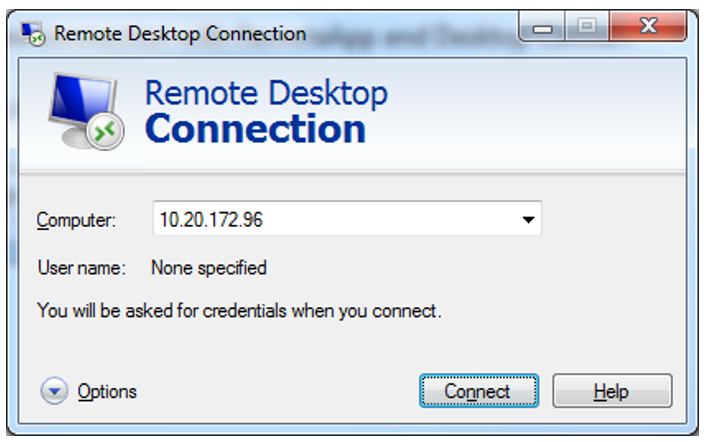Click the "Remote Desktop" banner text line
Image resolution: width=704 pixels, height=442 pixels.
266,93
